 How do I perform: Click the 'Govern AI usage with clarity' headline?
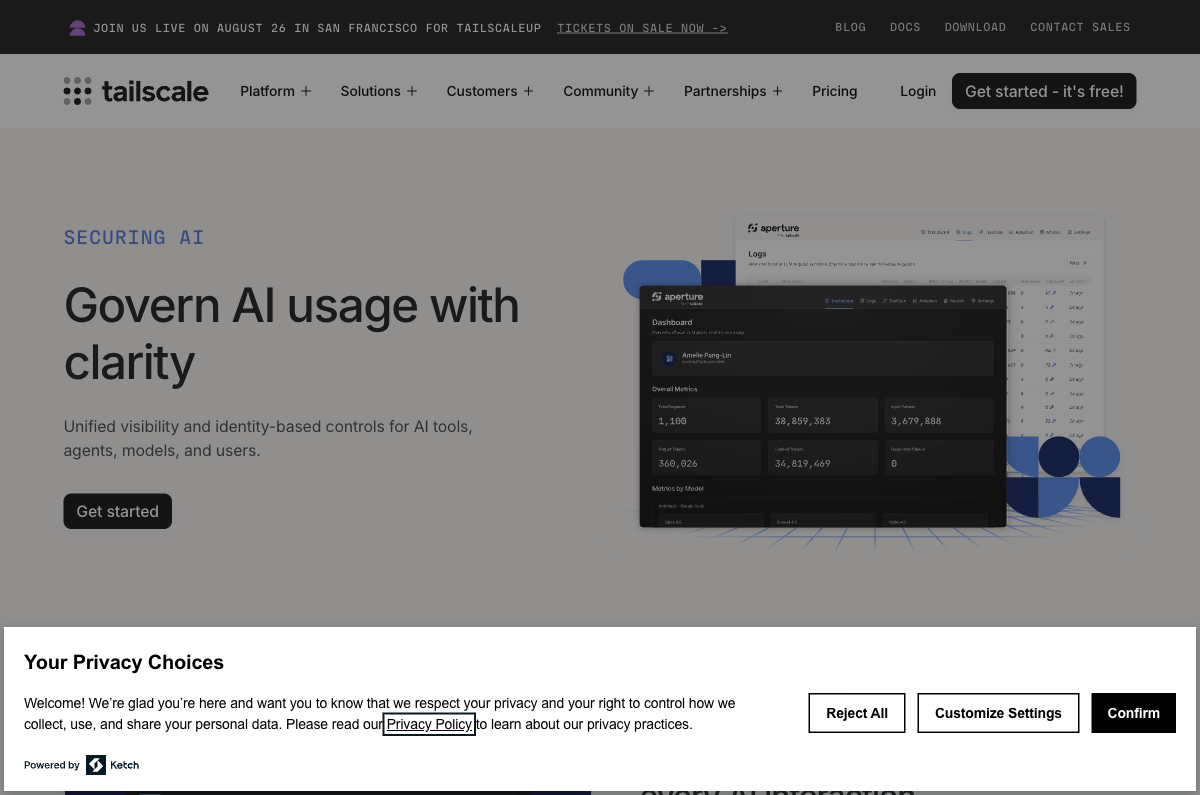[x=292, y=334]
